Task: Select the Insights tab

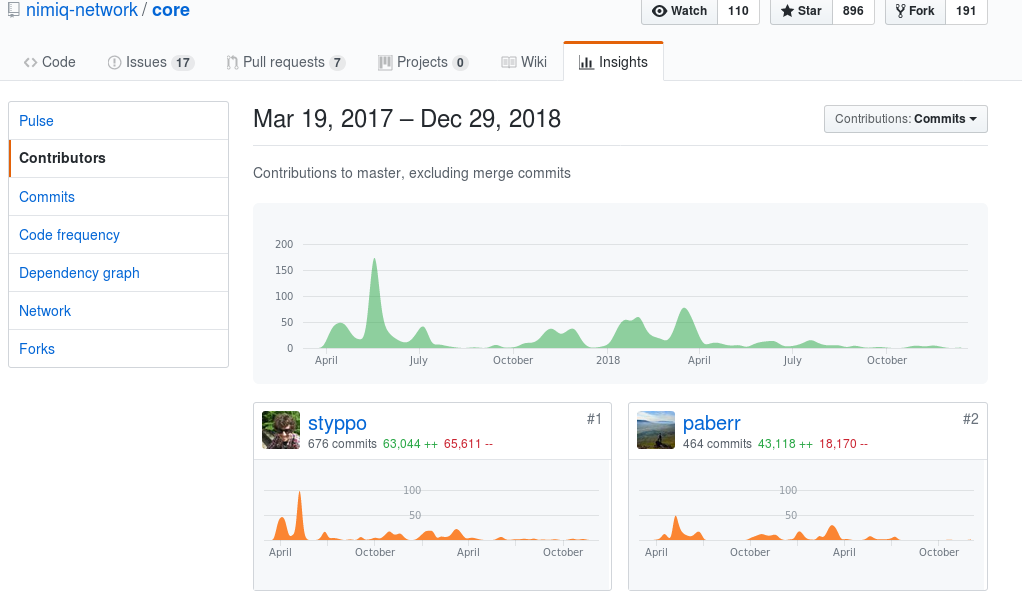Action: coord(613,62)
